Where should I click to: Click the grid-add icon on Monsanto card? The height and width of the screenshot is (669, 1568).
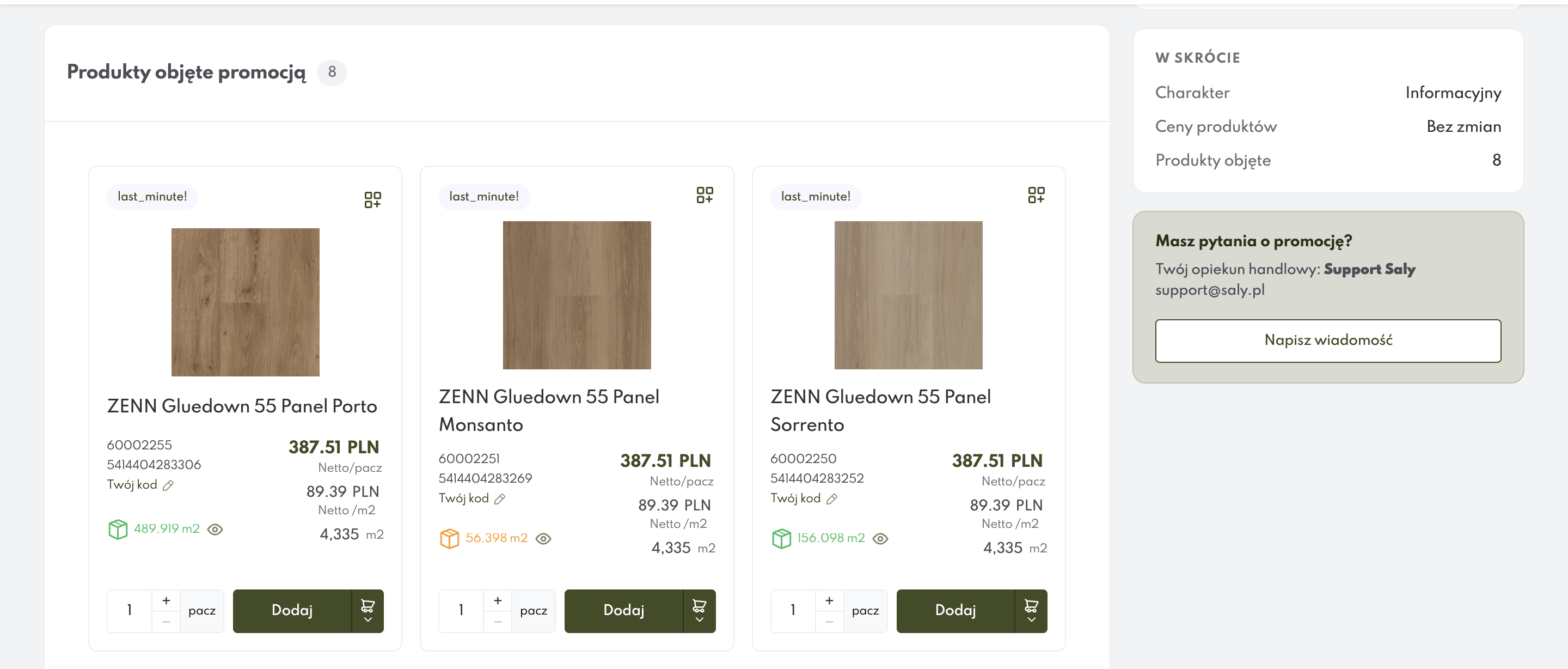(705, 195)
